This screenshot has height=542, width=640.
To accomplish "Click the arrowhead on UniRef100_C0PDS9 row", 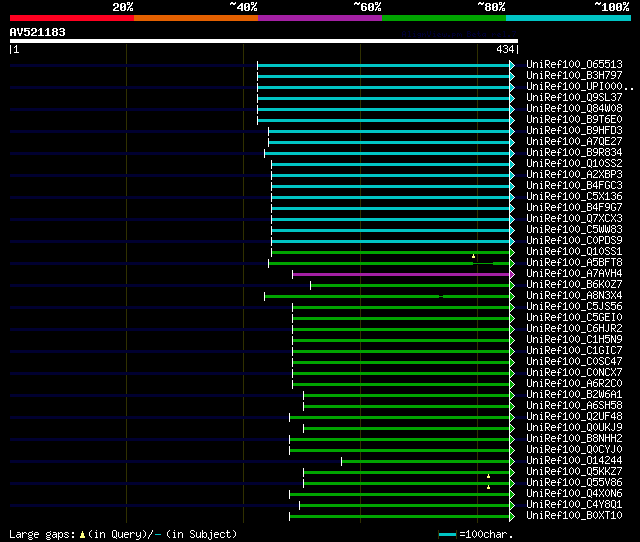I will (x=512, y=242).
